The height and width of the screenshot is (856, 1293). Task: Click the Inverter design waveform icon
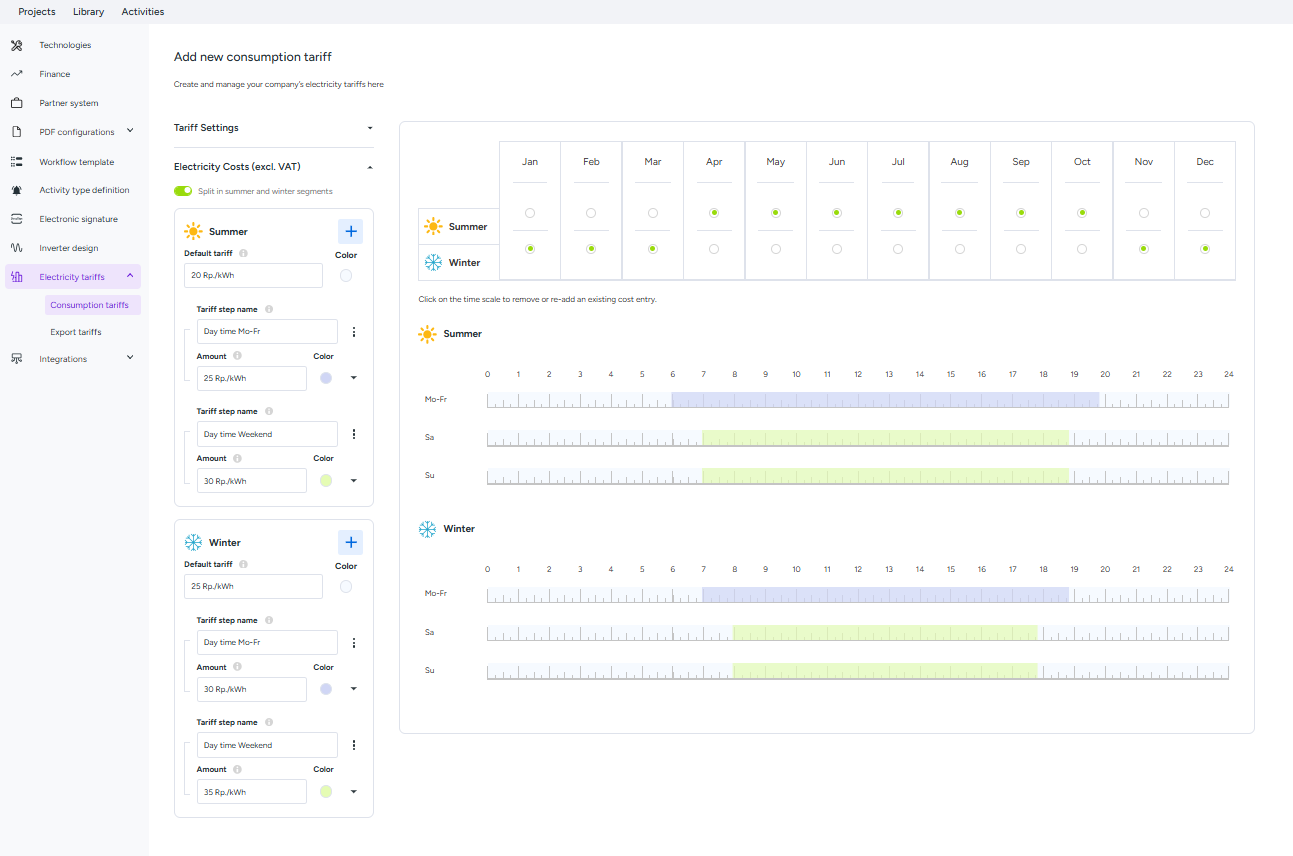coord(16,248)
